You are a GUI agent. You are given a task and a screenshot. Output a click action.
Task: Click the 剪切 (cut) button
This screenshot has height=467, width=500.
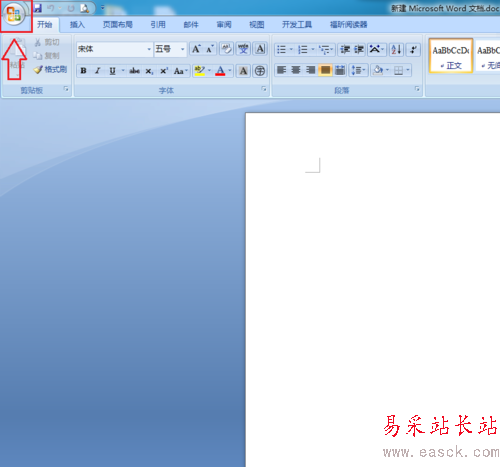[47, 42]
